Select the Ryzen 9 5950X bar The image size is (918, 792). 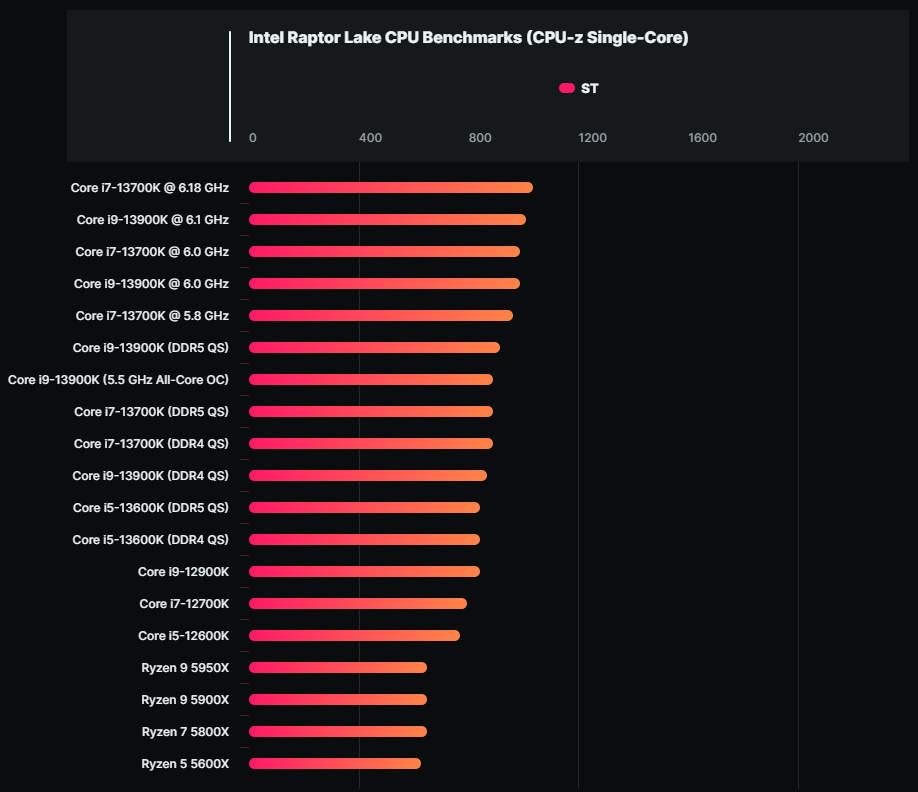coord(338,668)
